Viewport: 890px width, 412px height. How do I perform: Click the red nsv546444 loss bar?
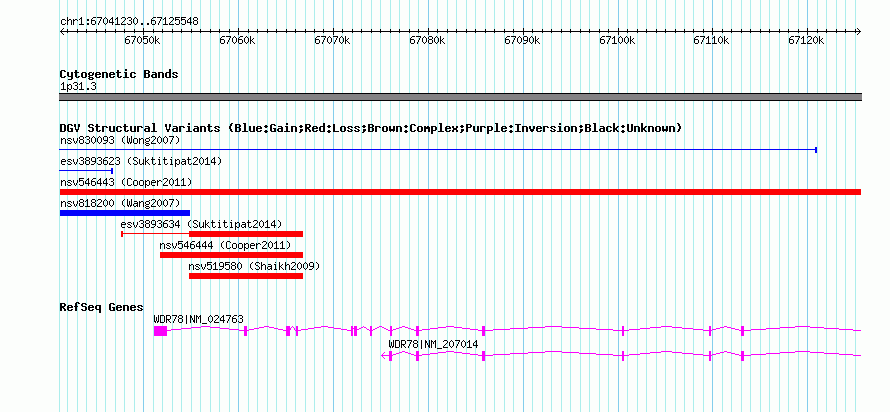click(x=232, y=255)
